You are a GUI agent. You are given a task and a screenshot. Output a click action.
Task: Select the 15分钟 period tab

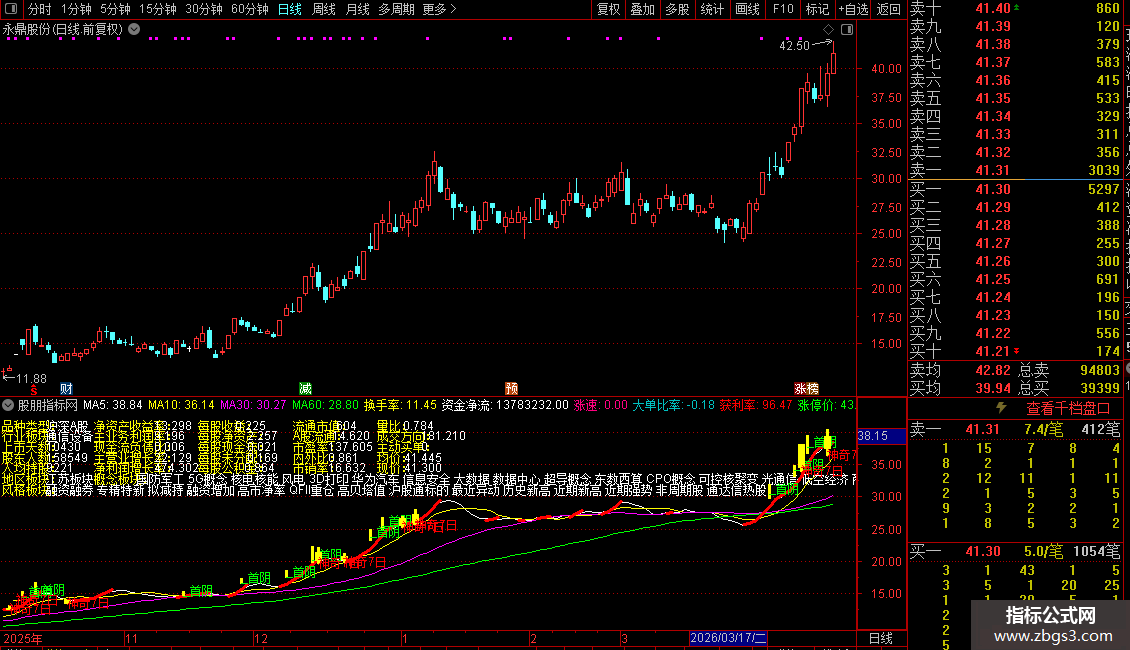pos(158,9)
